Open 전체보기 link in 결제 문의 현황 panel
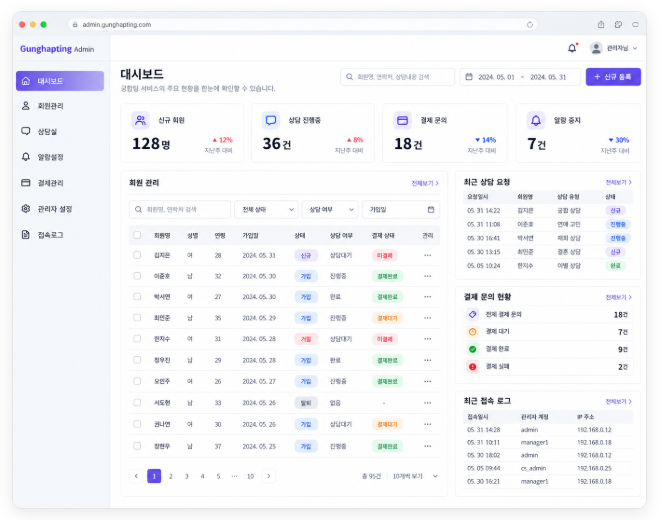The height and width of the screenshot is (520, 664). coord(618,297)
